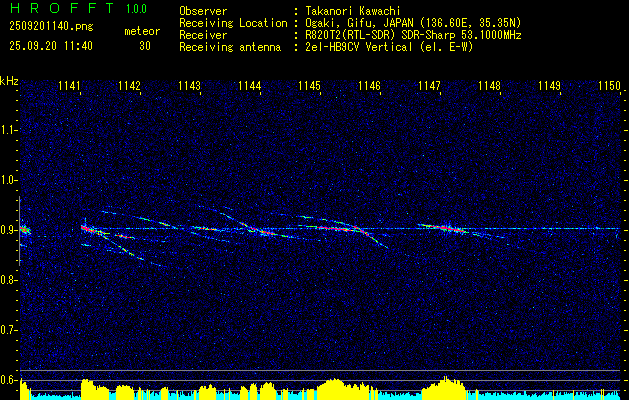Click time marker 1148

click(x=489, y=85)
